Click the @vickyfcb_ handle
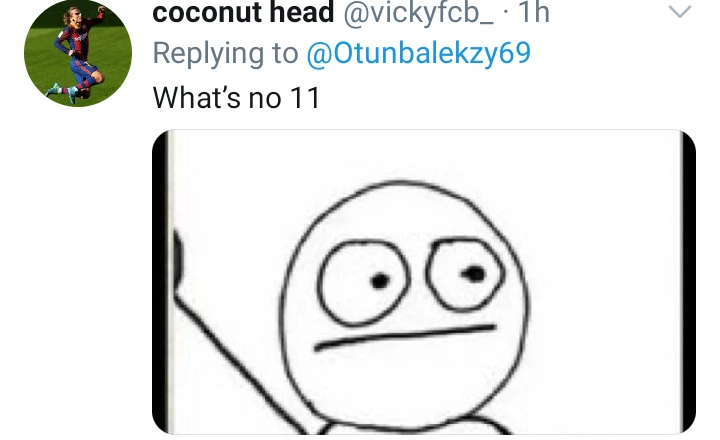720x440 pixels. (x=418, y=13)
